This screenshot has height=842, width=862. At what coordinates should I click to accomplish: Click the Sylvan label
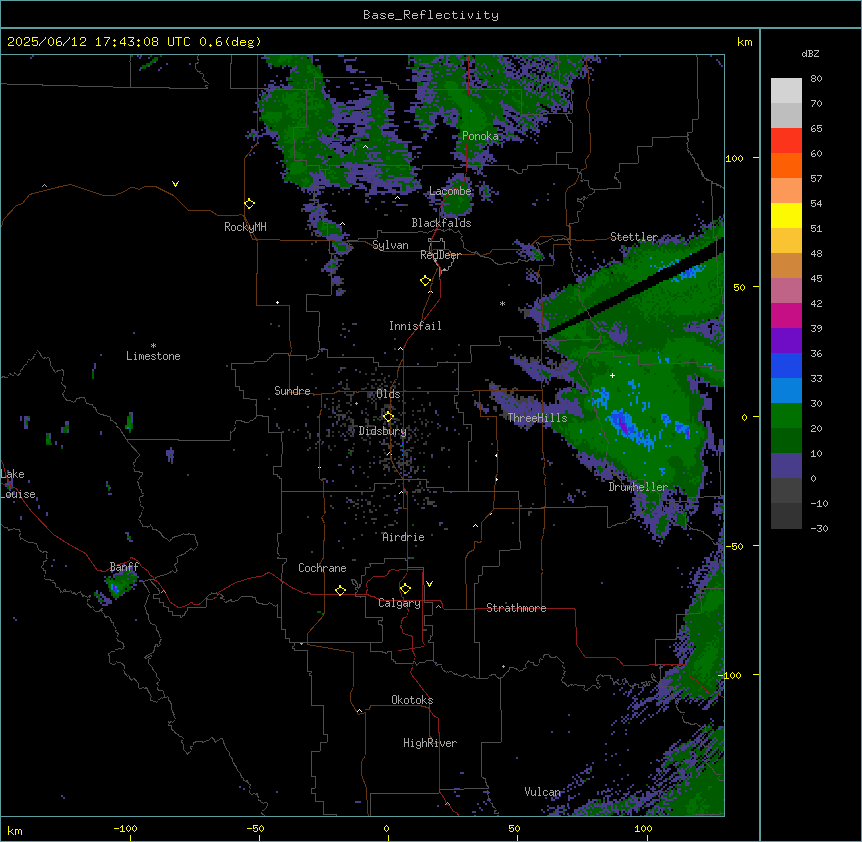pyautogui.click(x=390, y=245)
